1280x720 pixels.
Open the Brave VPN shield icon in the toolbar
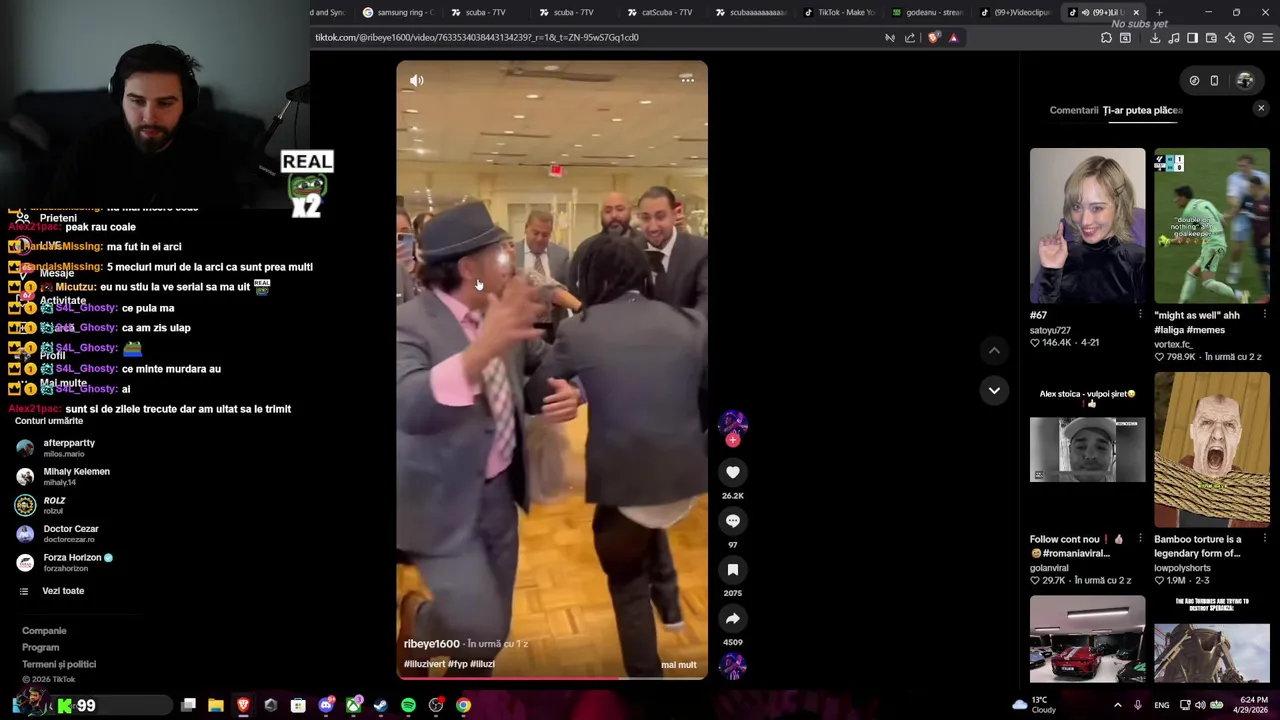coord(1249,38)
